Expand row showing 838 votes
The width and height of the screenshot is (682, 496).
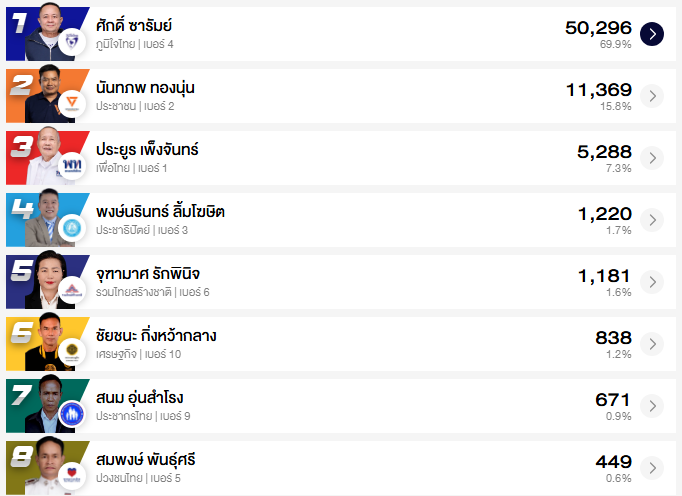[x=652, y=344]
